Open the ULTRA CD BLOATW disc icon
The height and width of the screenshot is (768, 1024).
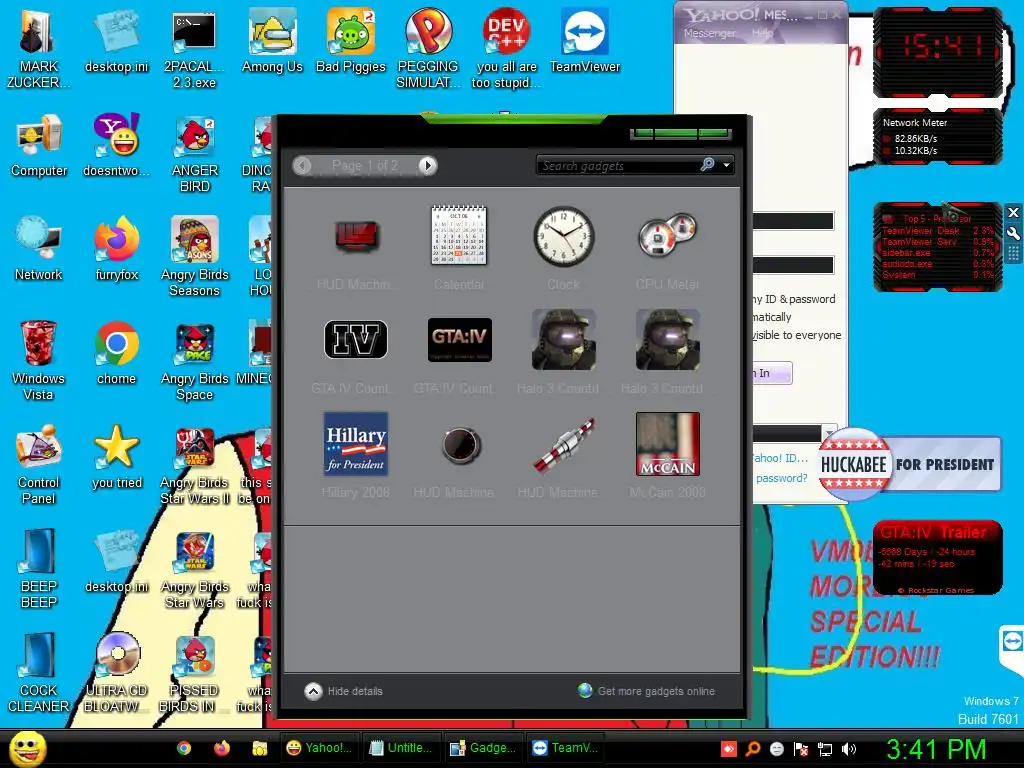[x=117, y=673]
